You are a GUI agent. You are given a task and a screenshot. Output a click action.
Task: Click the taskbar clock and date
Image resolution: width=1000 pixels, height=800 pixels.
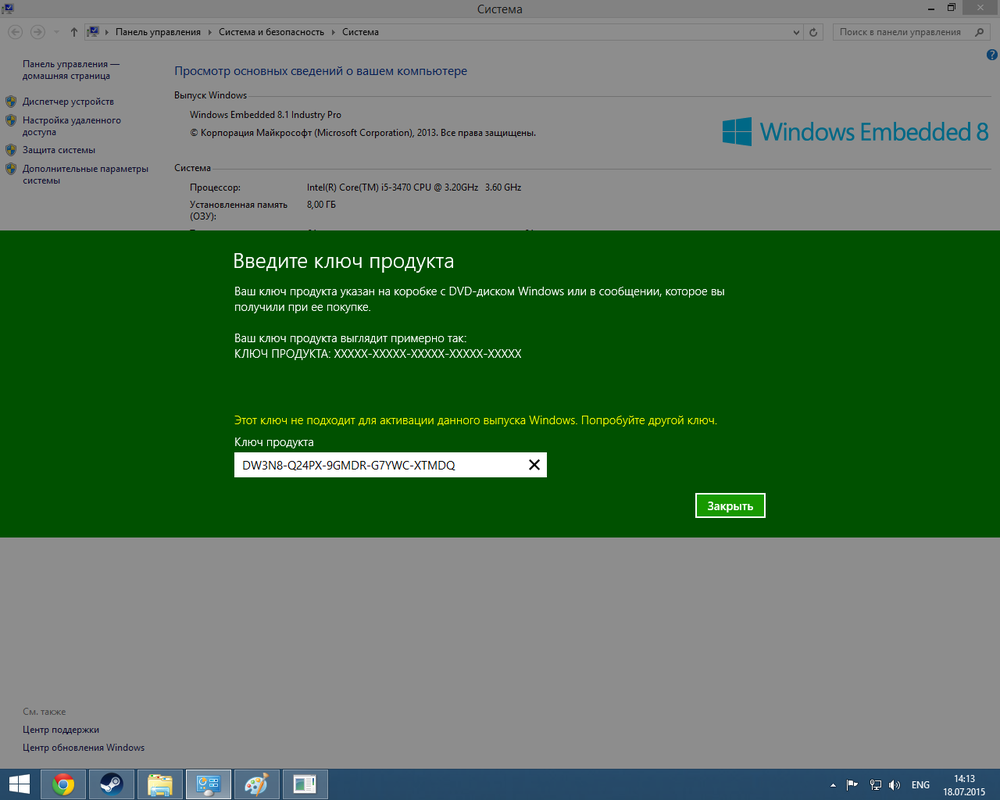point(963,784)
